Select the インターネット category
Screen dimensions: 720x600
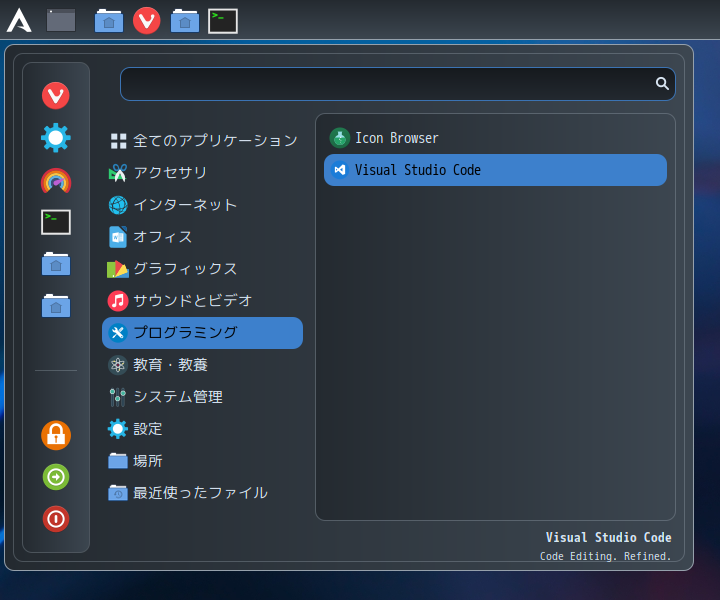tap(202, 205)
